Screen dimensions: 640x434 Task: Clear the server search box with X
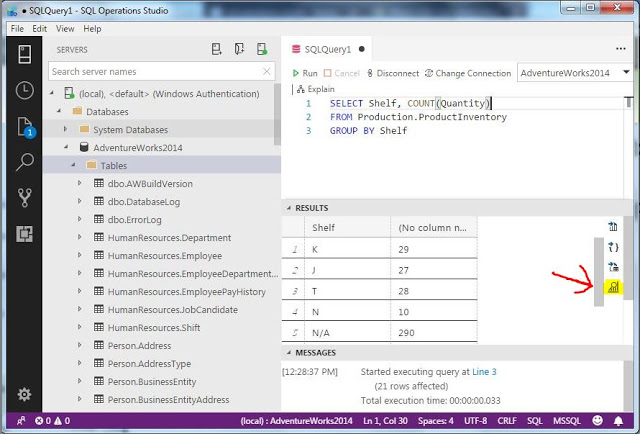pyautogui.click(x=267, y=71)
